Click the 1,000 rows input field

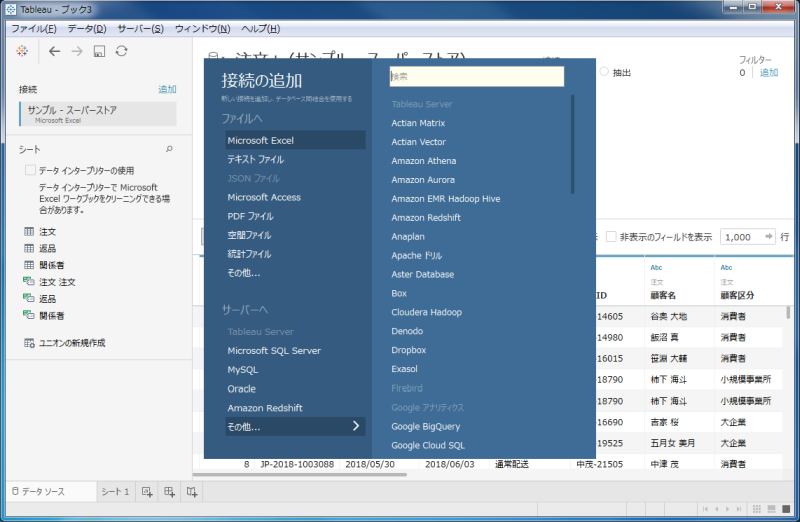[743, 237]
